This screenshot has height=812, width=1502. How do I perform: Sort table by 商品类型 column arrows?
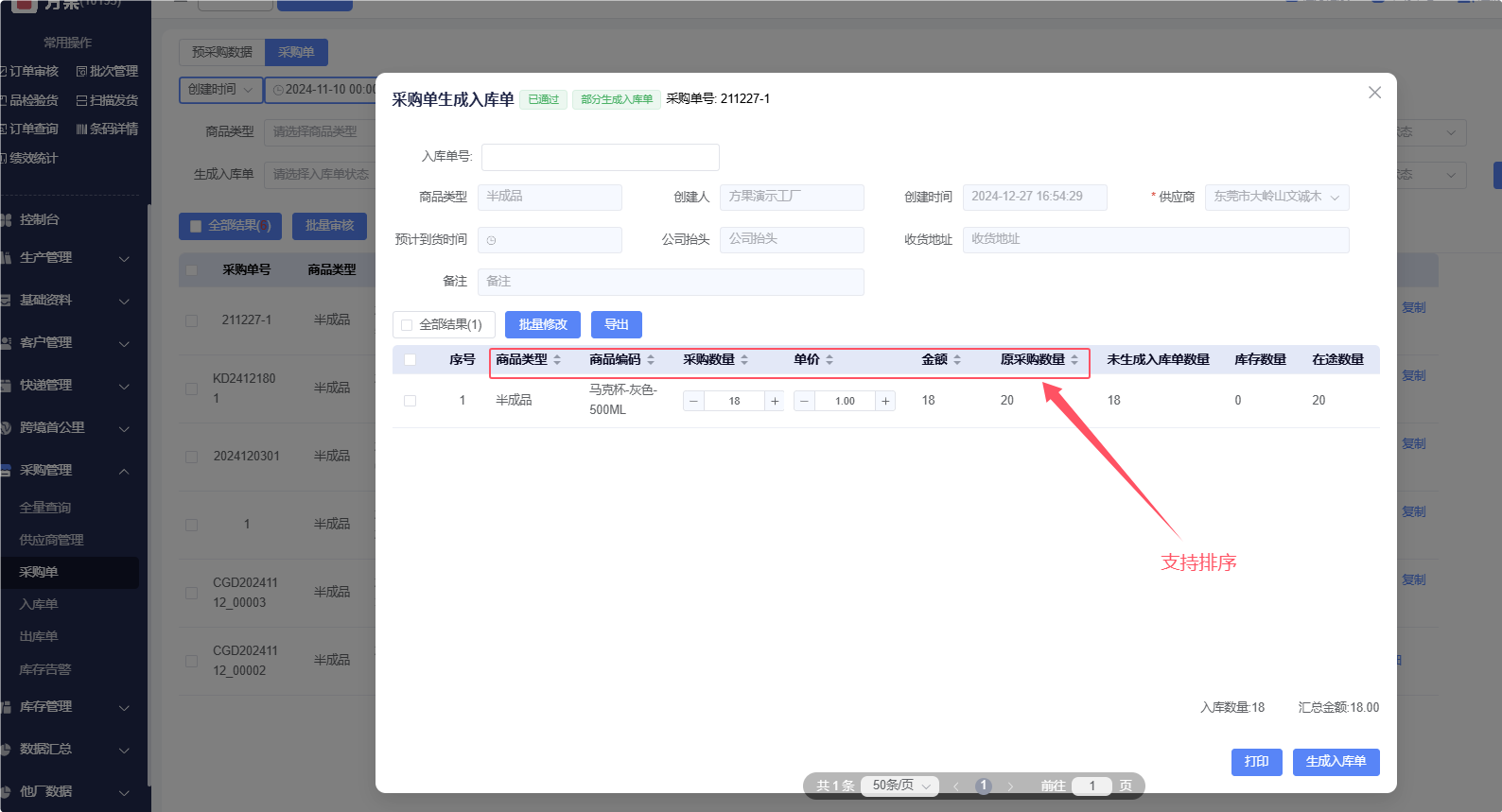[x=557, y=360]
